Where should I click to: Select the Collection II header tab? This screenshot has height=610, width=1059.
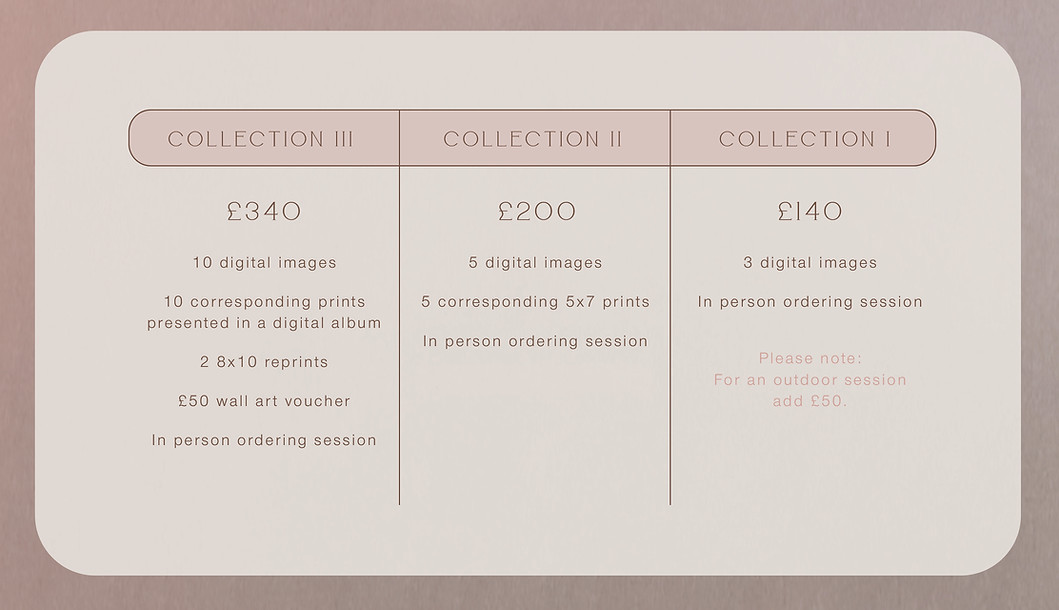(x=533, y=139)
